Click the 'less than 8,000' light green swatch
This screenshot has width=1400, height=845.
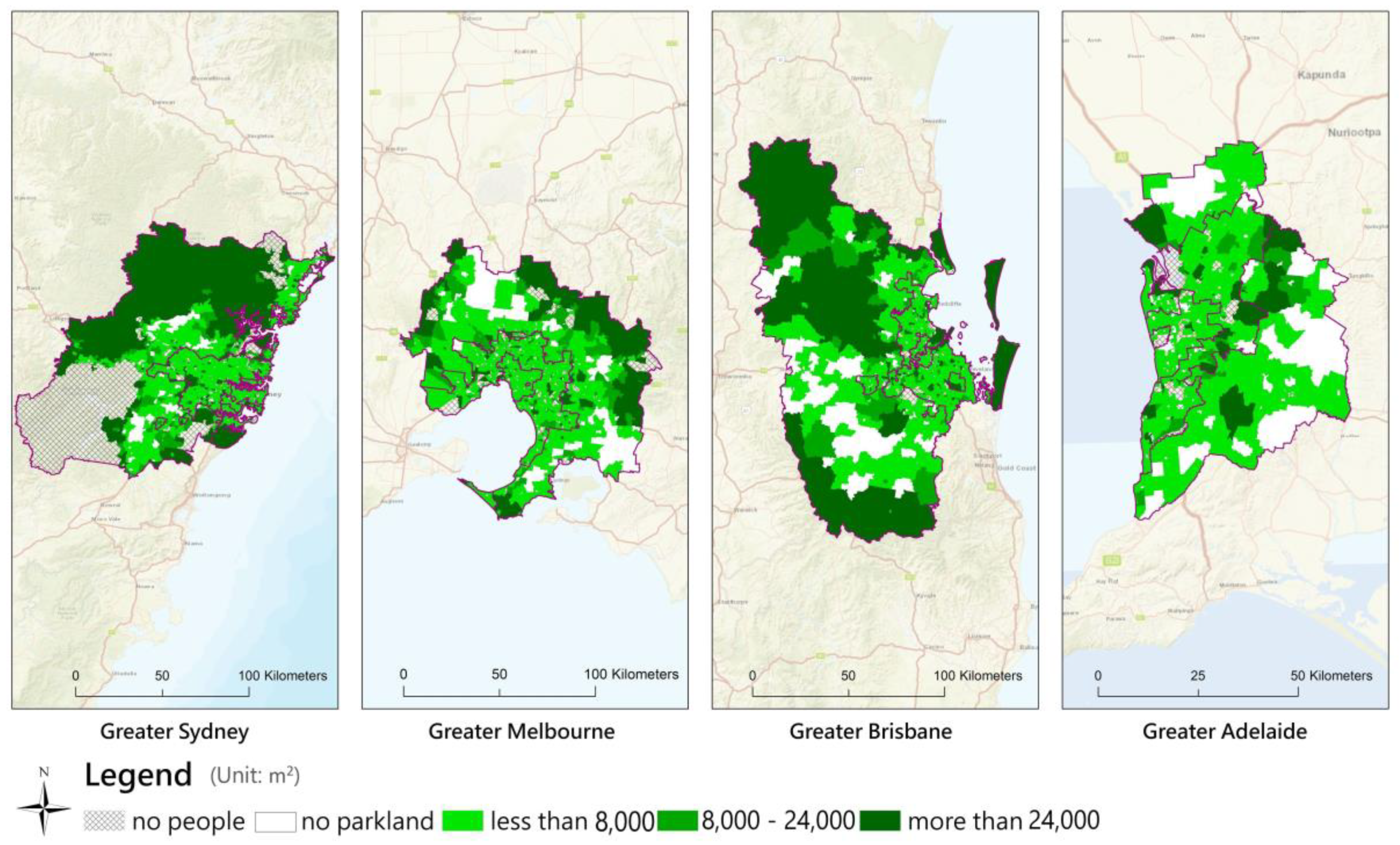pyautogui.click(x=463, y=821)
